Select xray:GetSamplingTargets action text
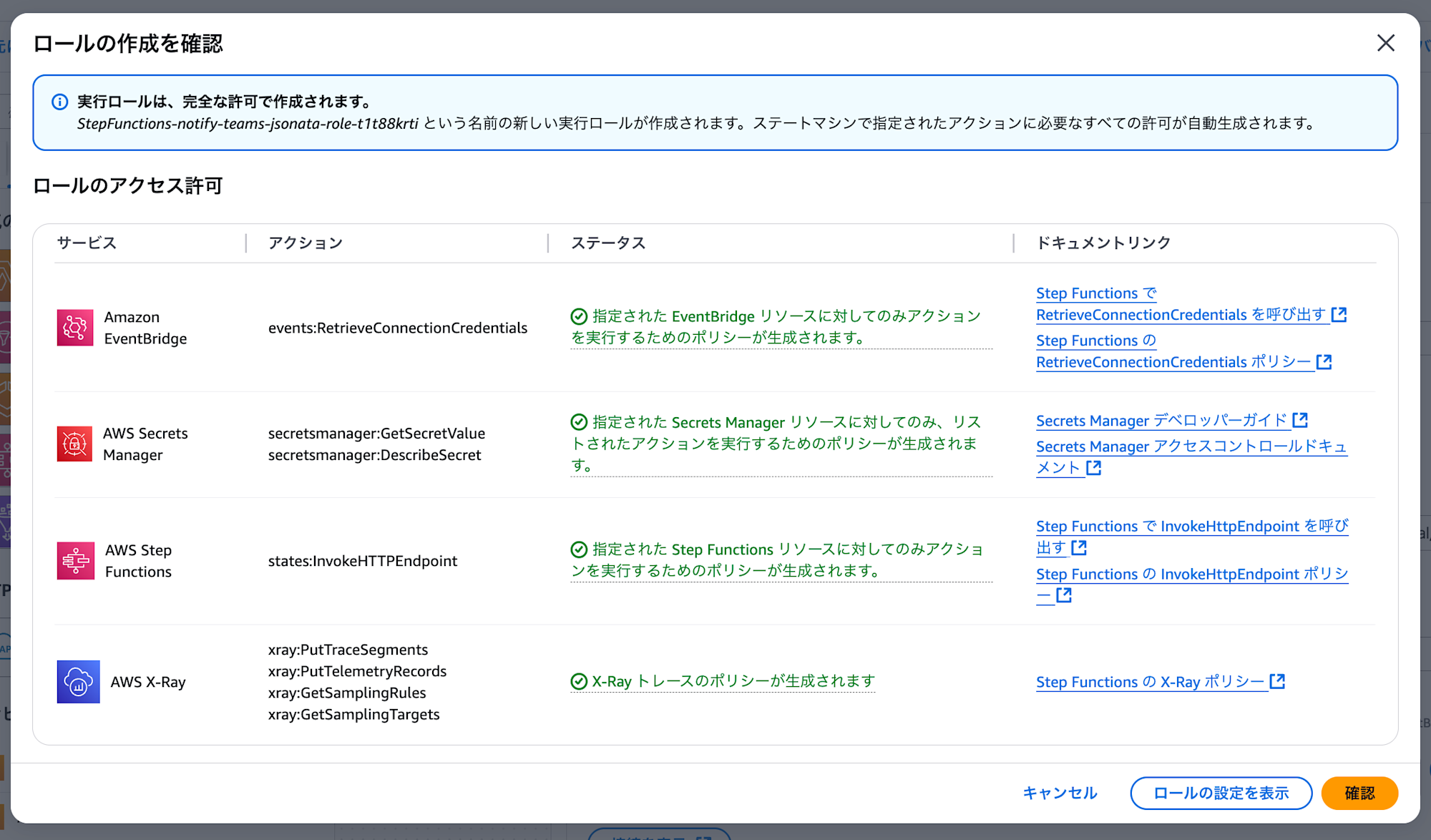 [353, 714]
